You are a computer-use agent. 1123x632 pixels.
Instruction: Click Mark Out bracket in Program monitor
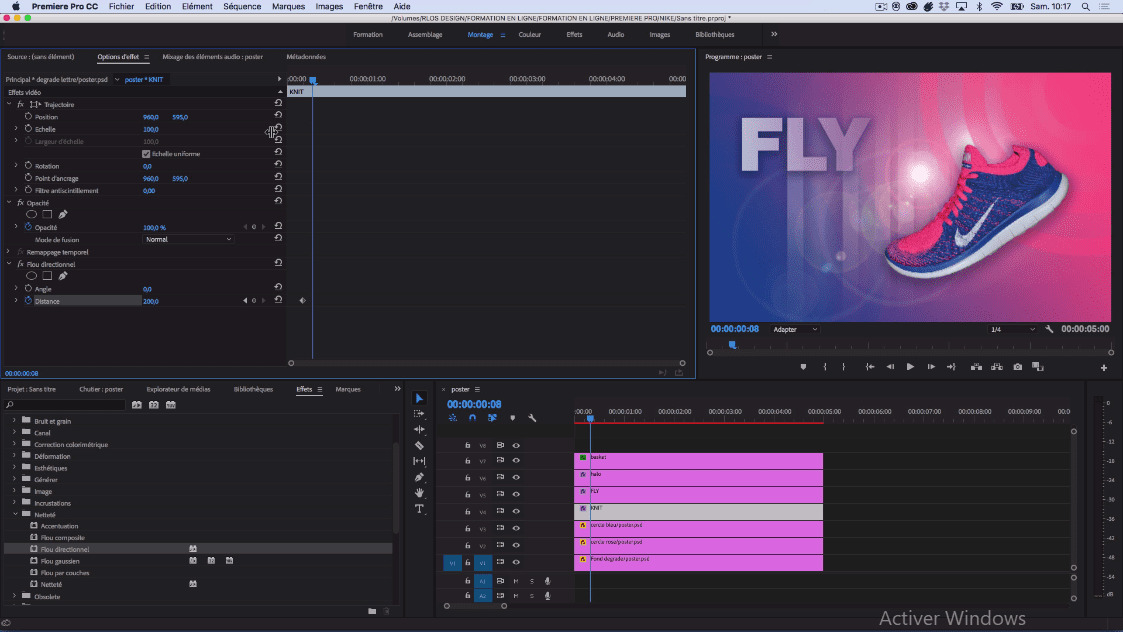[x=844, y=367]
